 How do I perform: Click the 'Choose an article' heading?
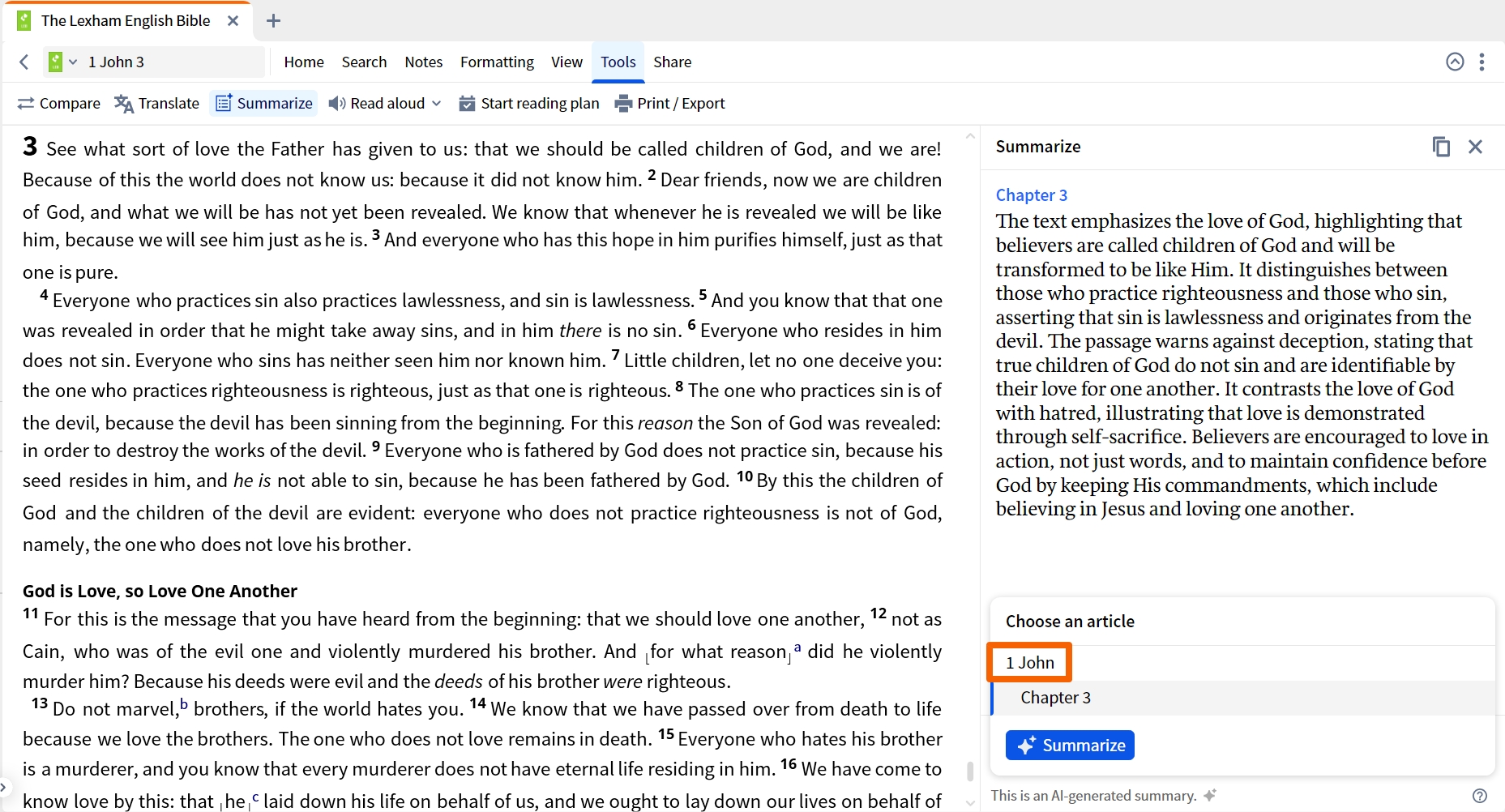coord(1070,622)
